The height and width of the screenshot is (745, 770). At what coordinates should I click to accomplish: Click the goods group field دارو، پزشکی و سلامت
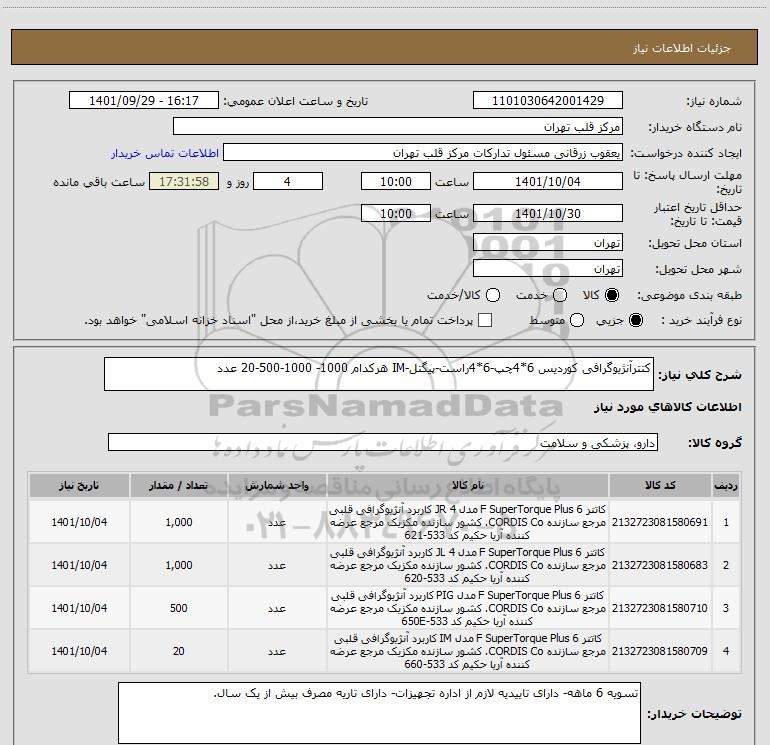pos(383,442)
